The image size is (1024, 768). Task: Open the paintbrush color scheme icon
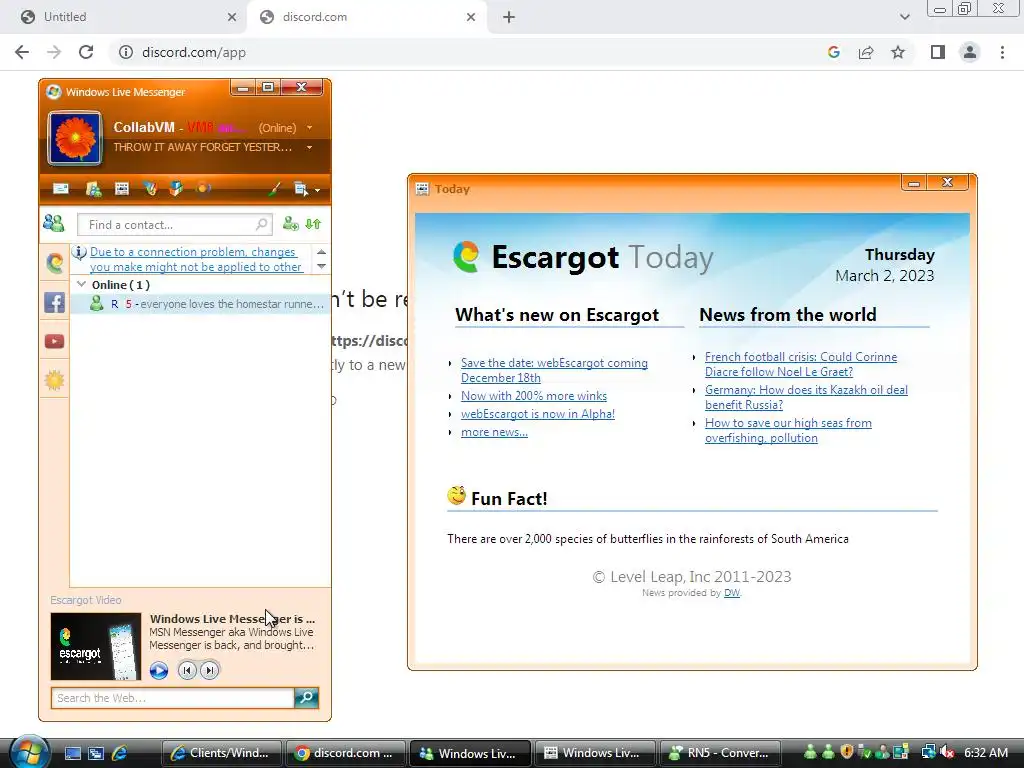tap(274, 189)
